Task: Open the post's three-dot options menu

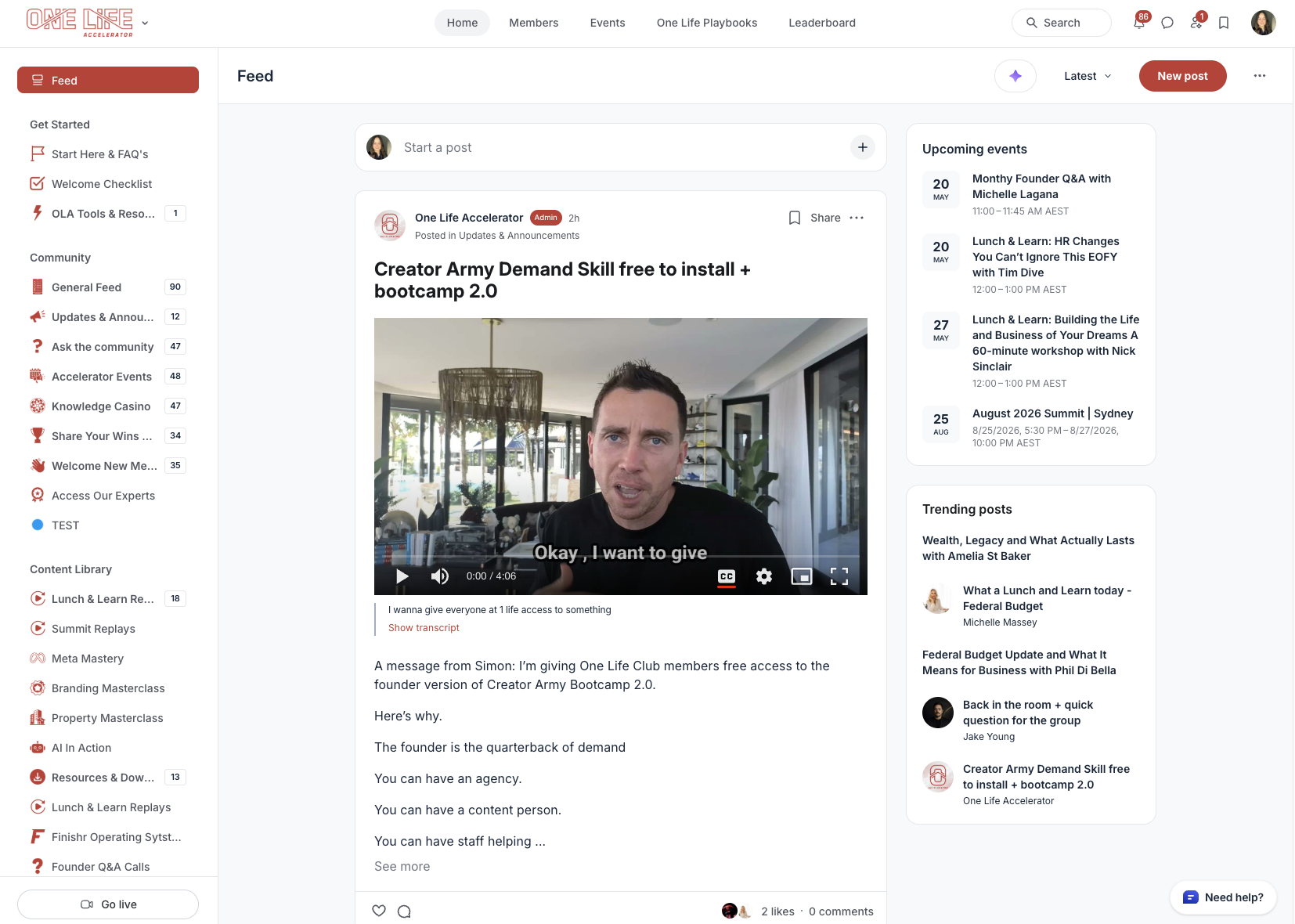Action: [x=857, y=218]
